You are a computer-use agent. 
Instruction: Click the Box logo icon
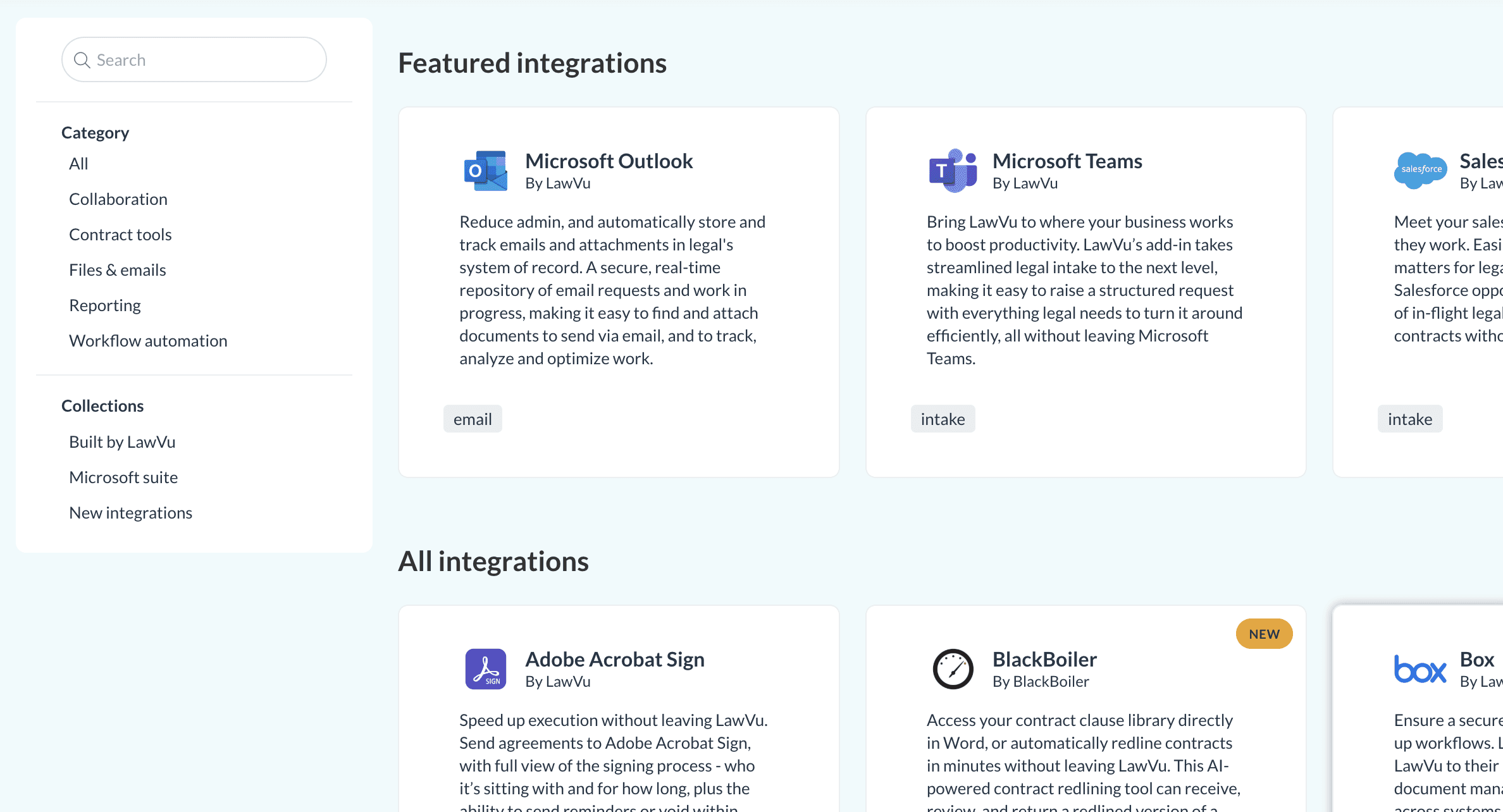(x=1420, y=669)
